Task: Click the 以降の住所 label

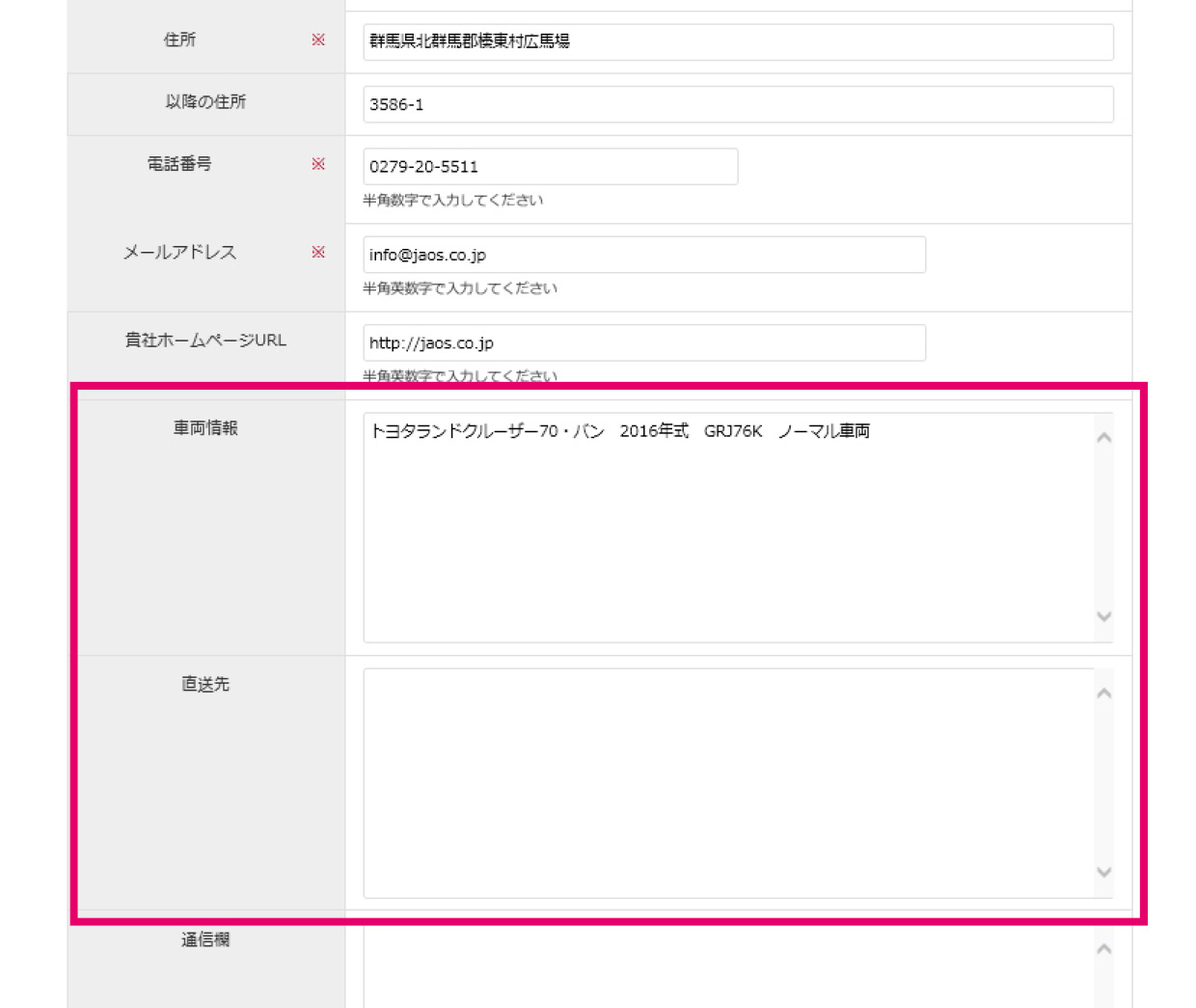Action: 205,101
